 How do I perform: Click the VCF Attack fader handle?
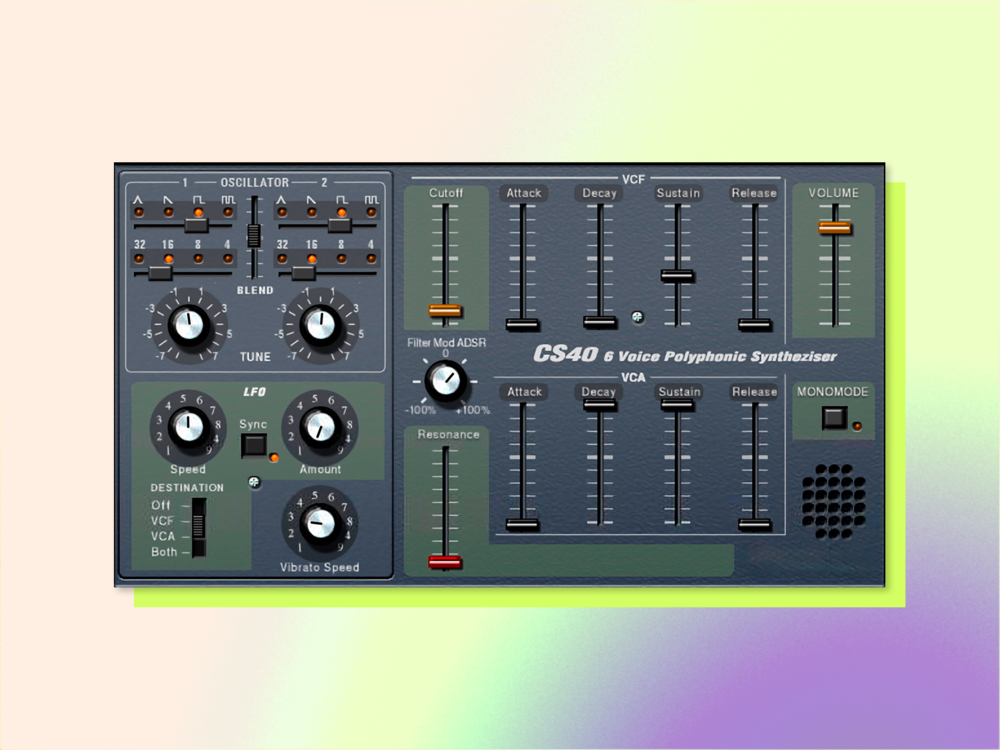pyautogui.click(x=522, y=324)
